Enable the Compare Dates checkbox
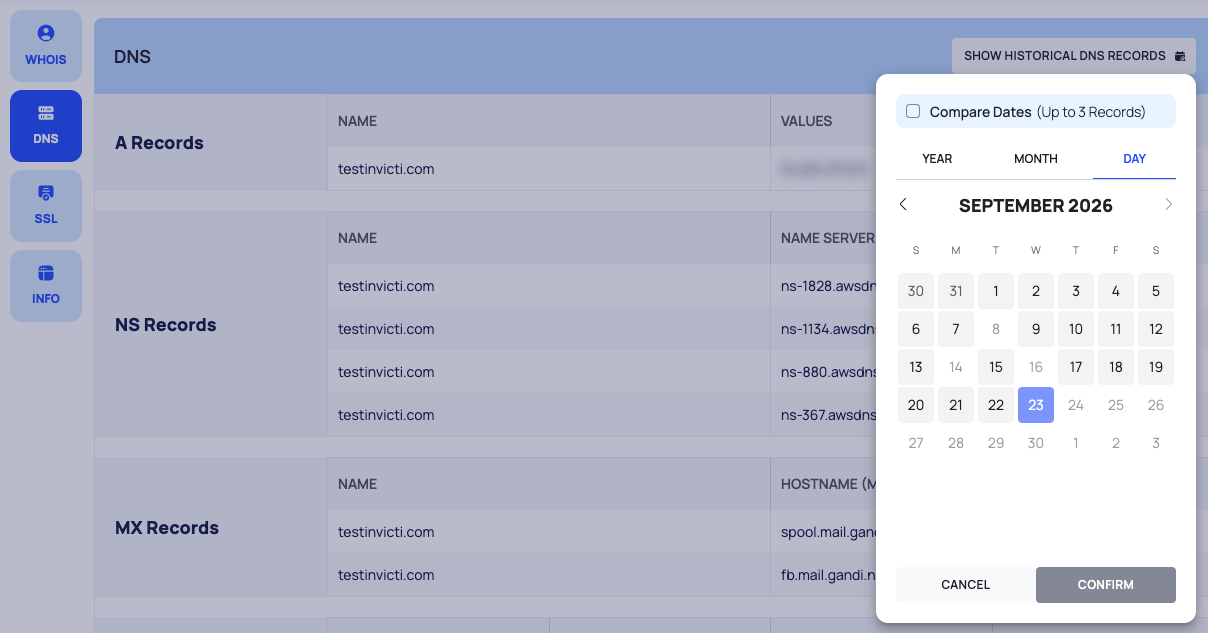 pyautogui.click(x=913, y=111)
